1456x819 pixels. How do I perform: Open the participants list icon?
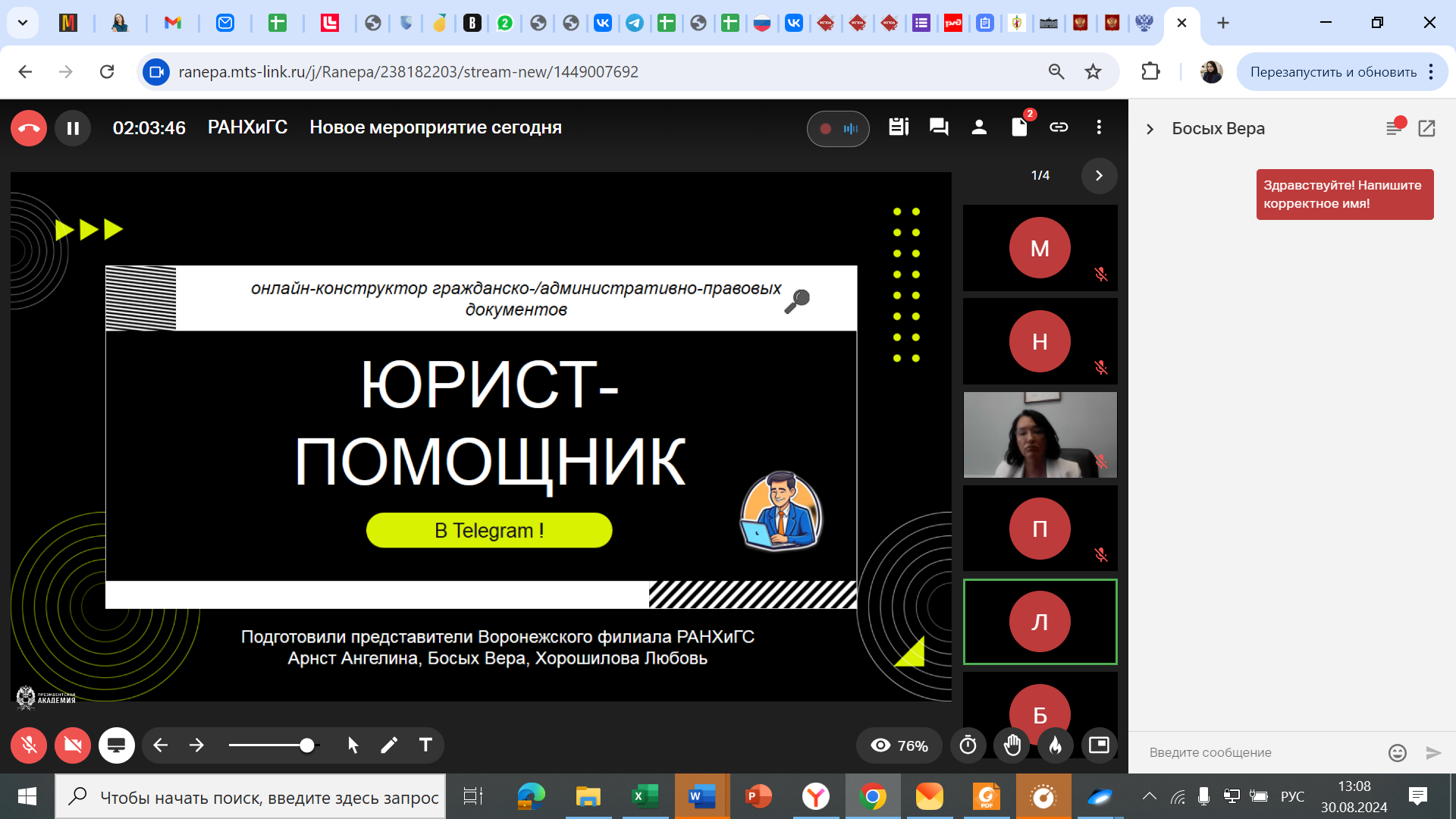[x=979, y=127]
